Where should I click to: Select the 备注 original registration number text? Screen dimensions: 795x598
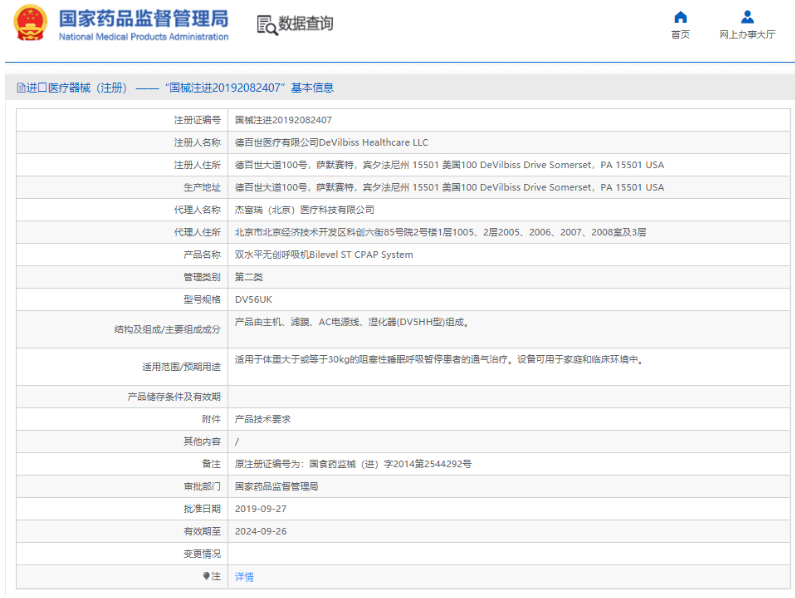click(x=353, y=464)
